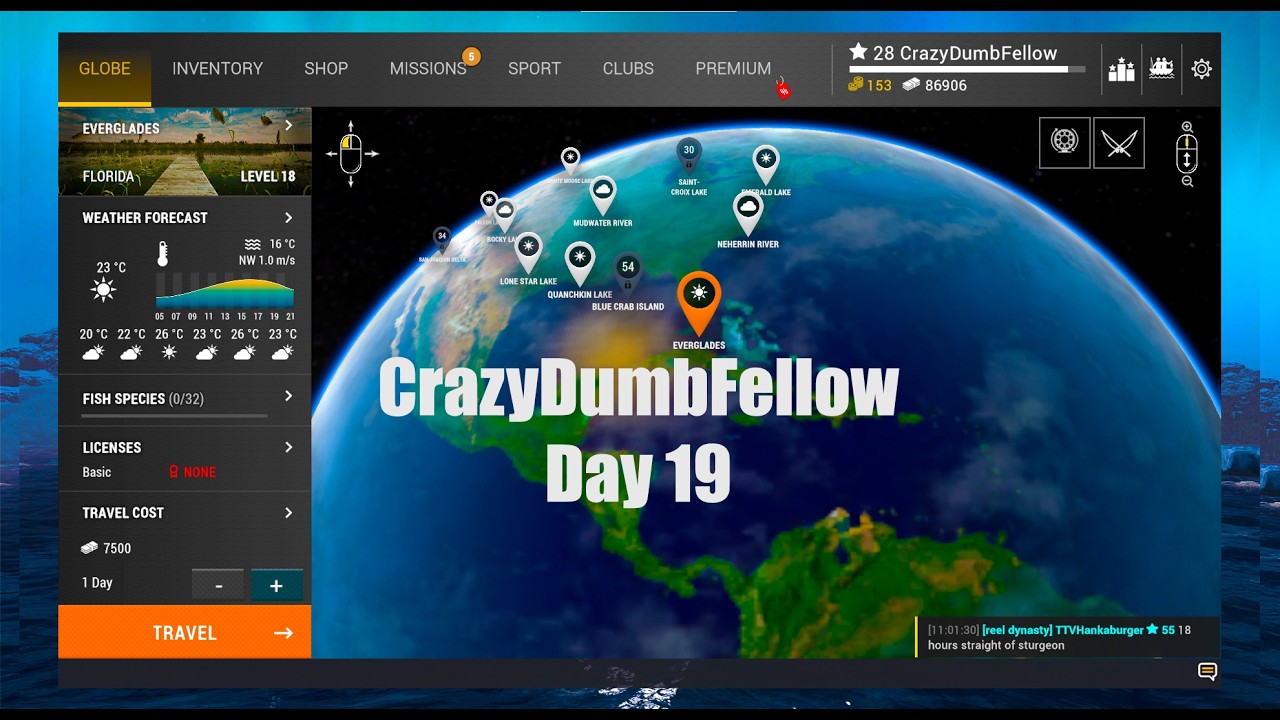Screen dimensions: 1280x720
Task: Click the CrazyDumbFellow player name
Action: 978,53
